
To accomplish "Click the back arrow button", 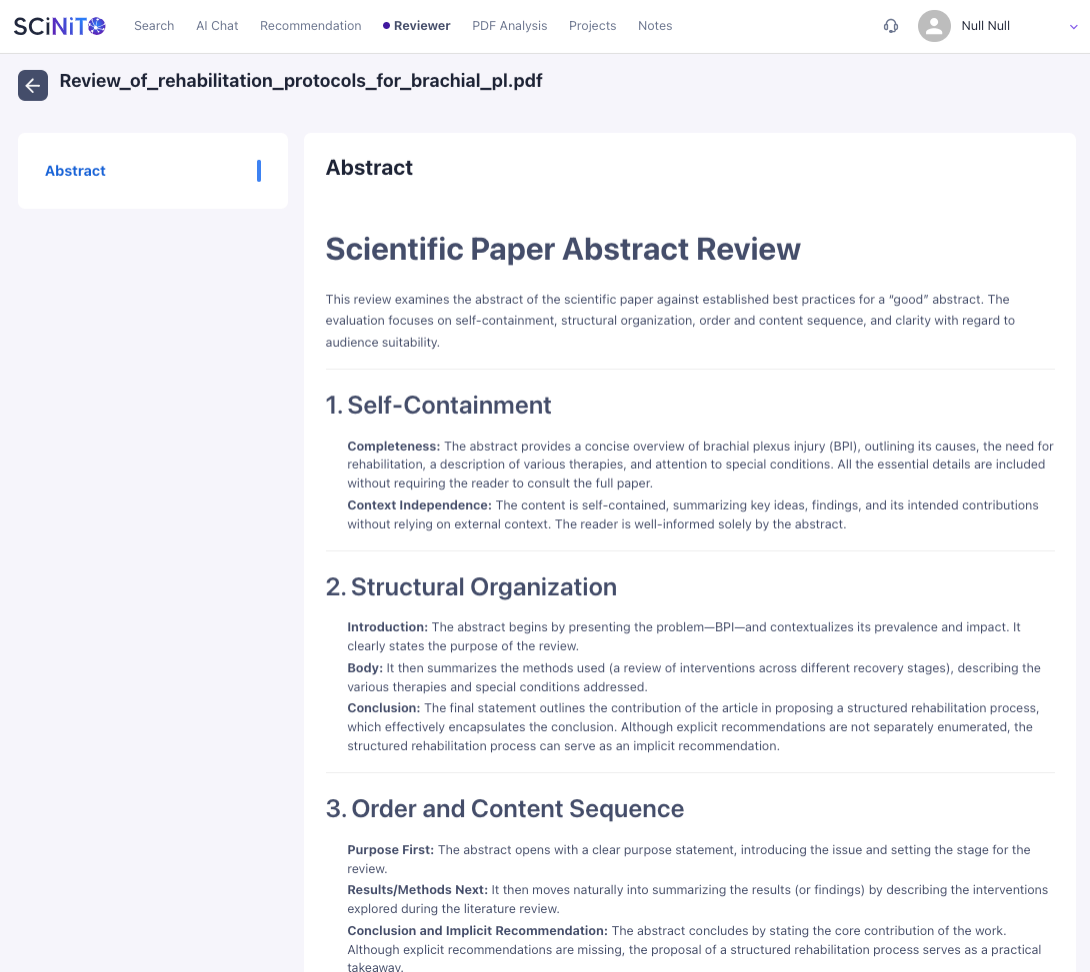I will tap(33, 86).
